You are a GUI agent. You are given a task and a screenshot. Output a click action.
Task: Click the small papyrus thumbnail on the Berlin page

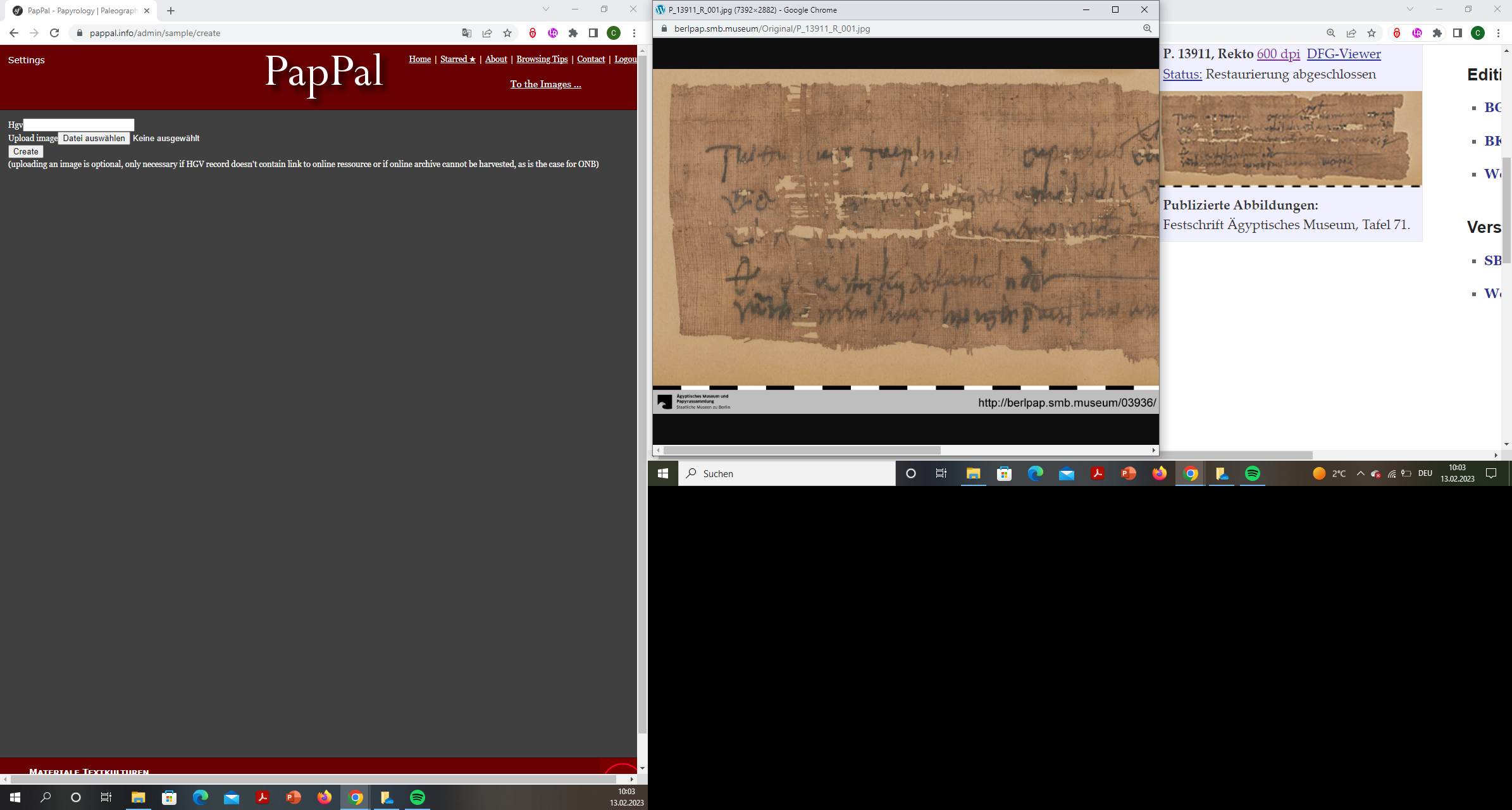pos(1291,138)
